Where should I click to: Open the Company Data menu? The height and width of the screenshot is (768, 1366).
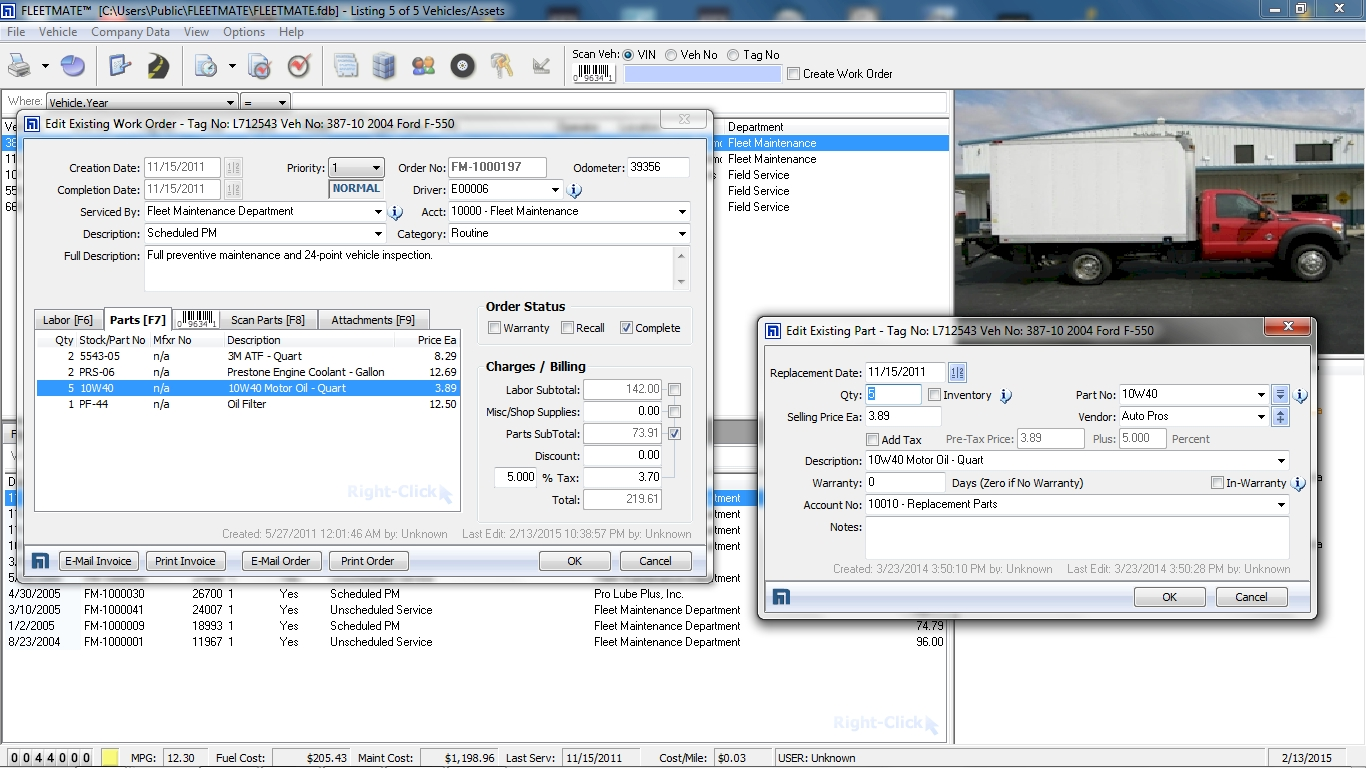(x=130, y=31)
